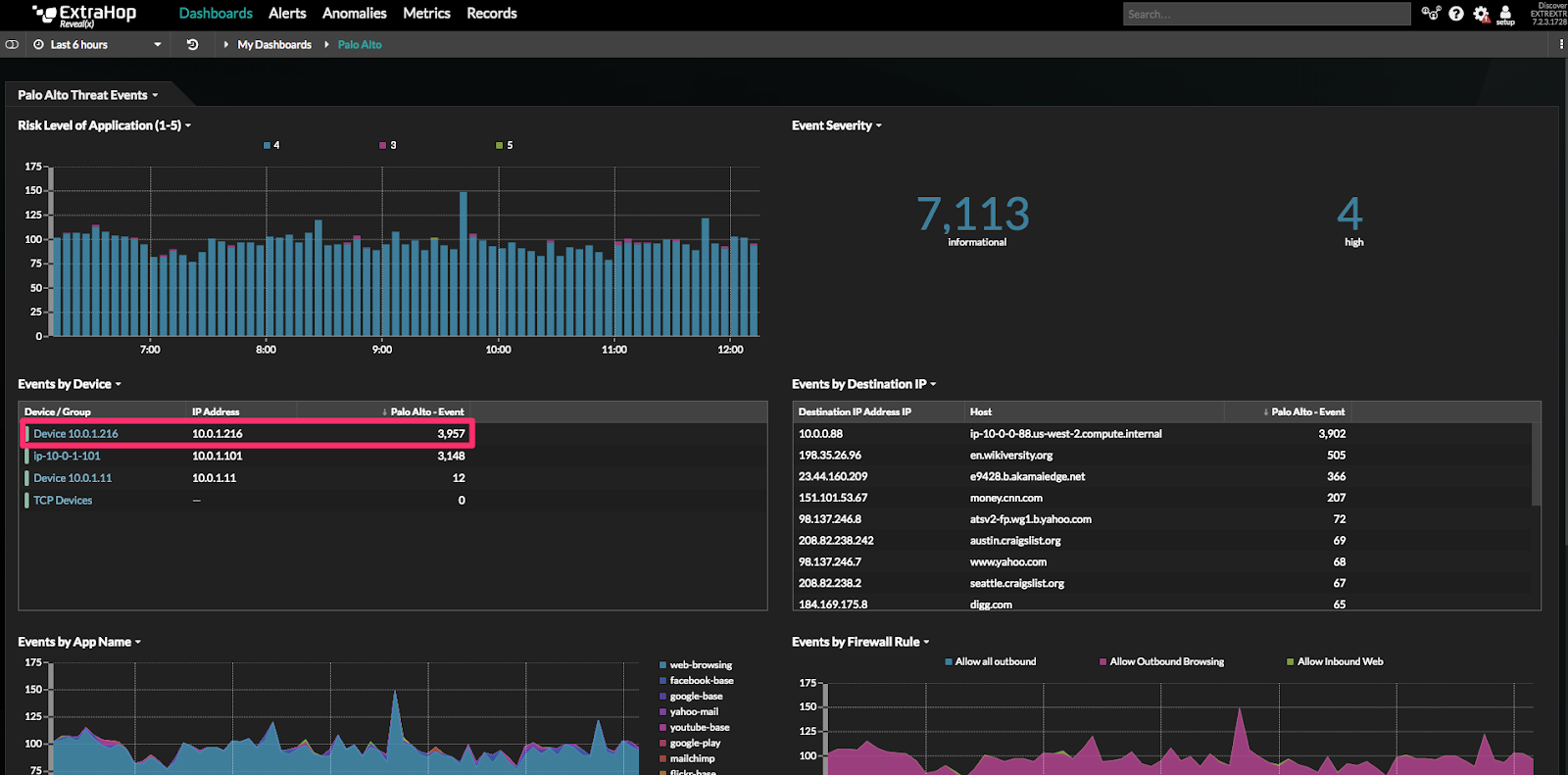Open the Events by App Name widget menu

point(79,642)
